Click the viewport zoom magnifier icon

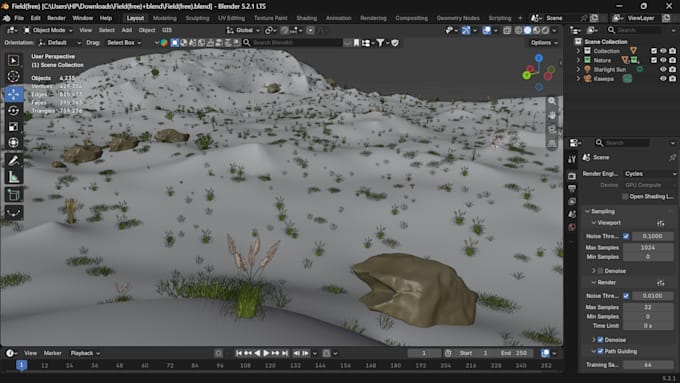pos(552,101)
